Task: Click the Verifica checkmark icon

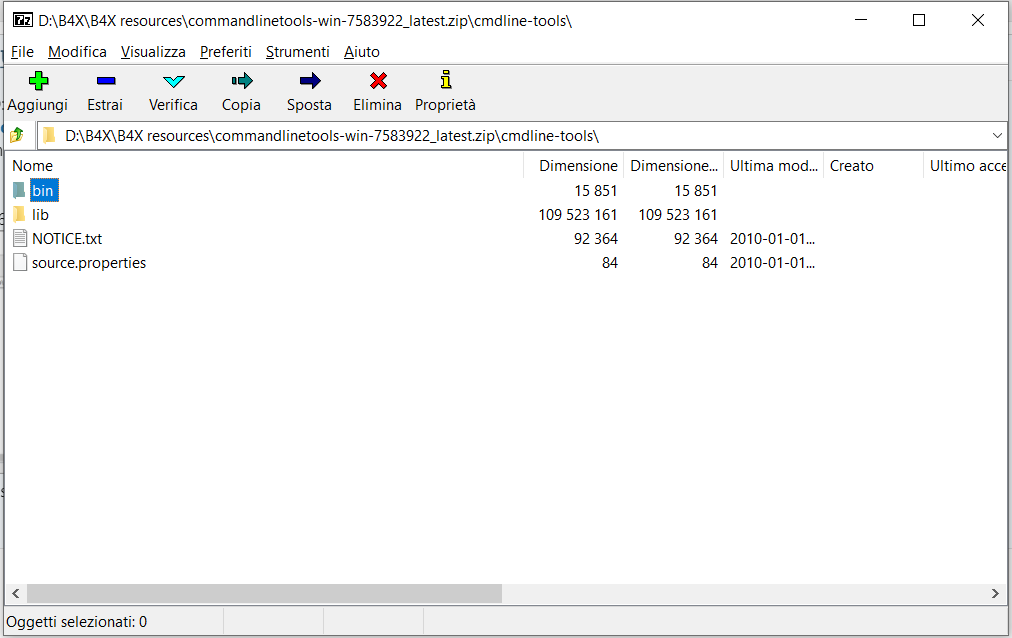Action: click(x=174, y=81)
